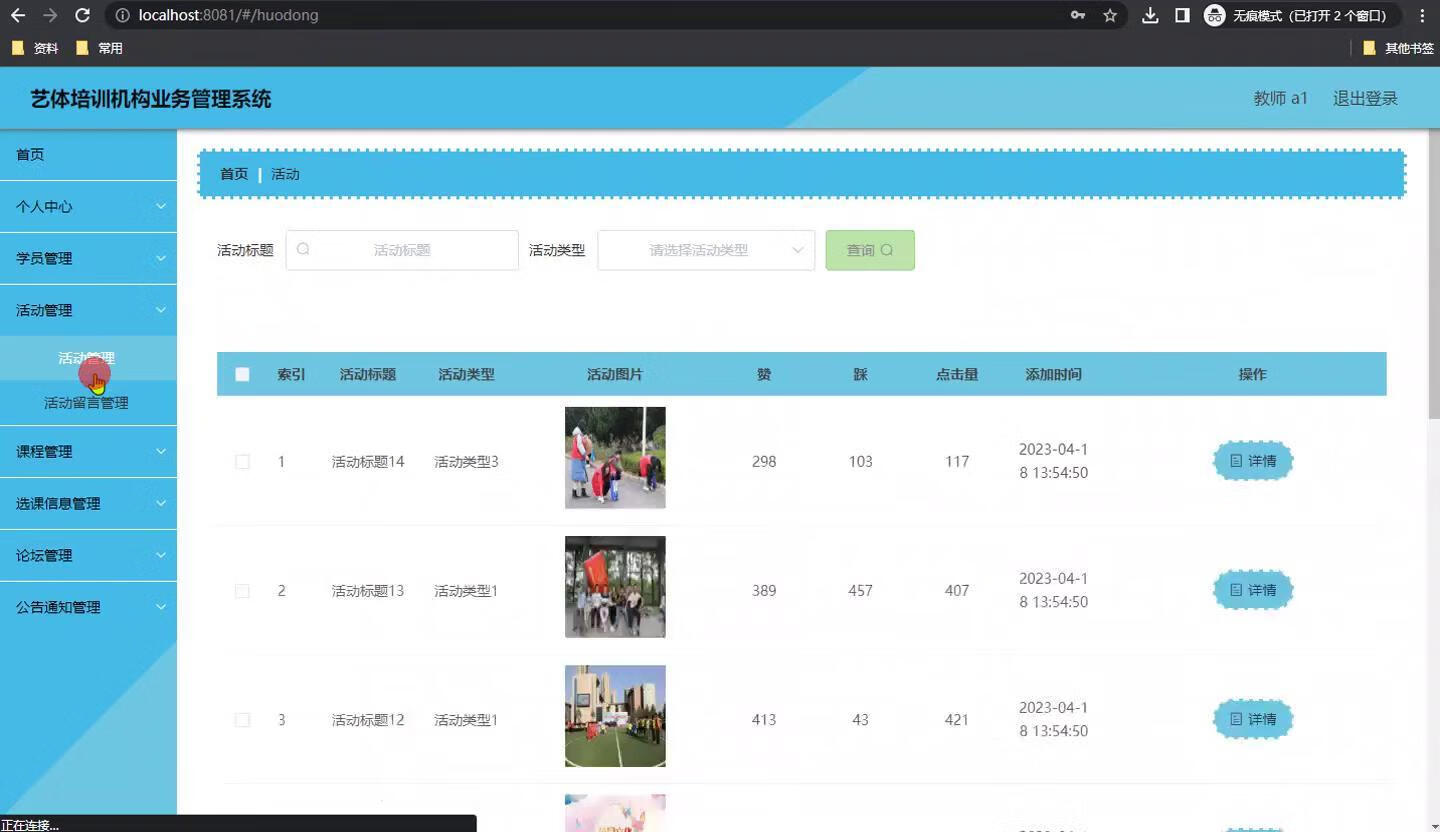Viewport: 1440px width, 832px height.
Task: Expand the 公告通知管理 sidebar menu
Action: tap(88, 607)
